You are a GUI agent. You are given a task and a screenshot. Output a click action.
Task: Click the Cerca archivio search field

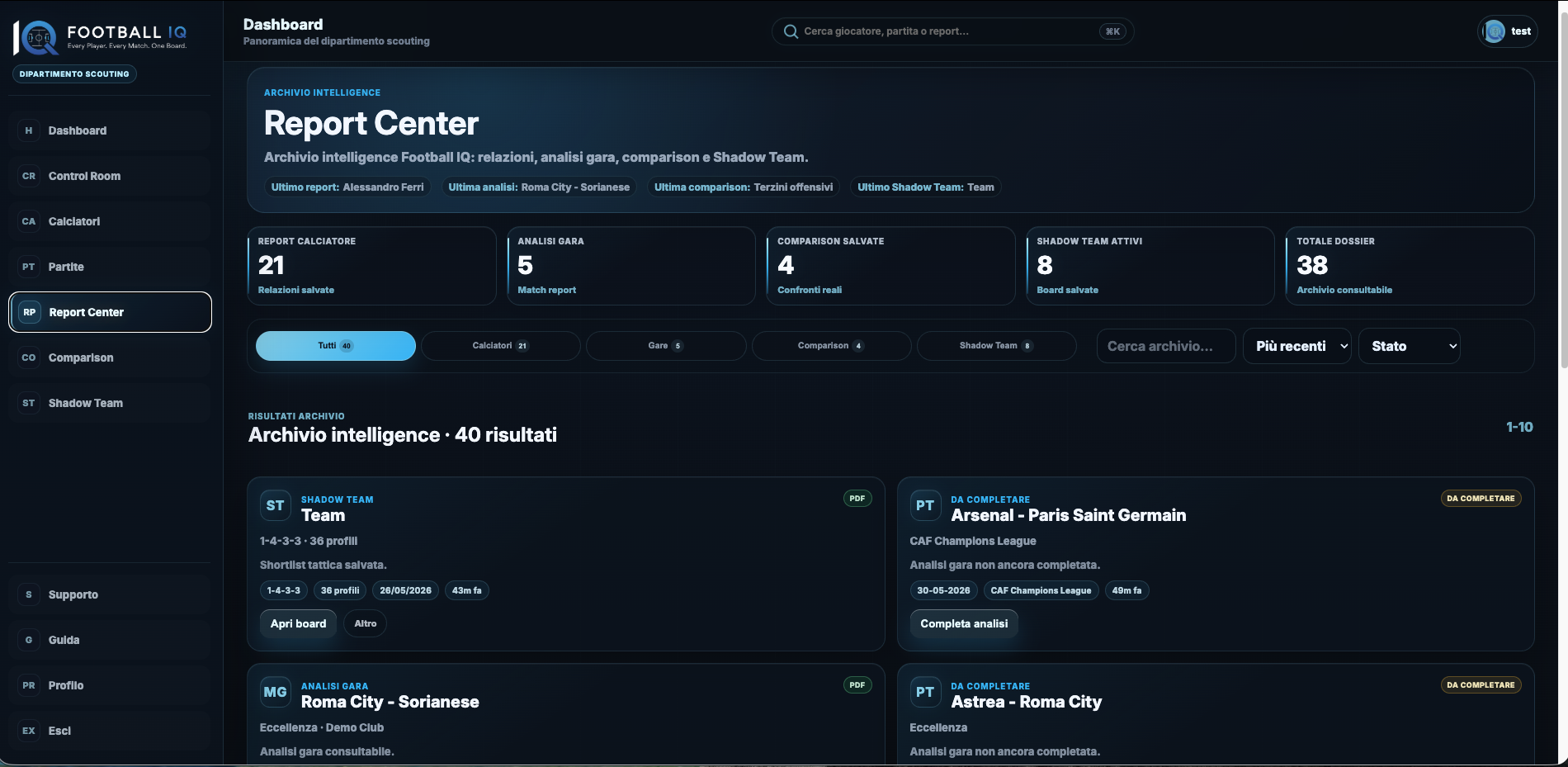pos(1166,346)
